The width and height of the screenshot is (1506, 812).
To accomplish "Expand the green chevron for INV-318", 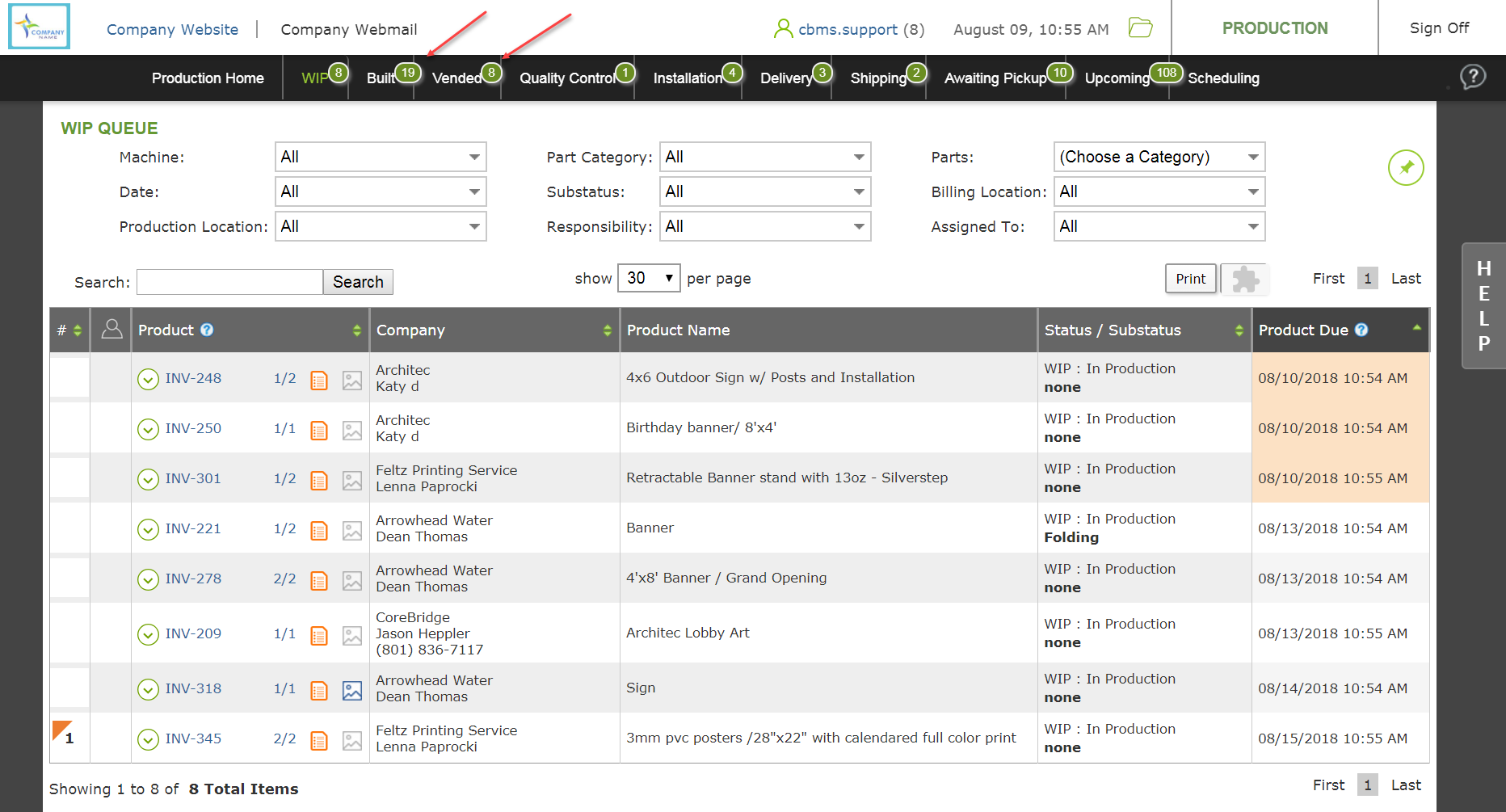I will pyautogui.click(x=148, y=689).
